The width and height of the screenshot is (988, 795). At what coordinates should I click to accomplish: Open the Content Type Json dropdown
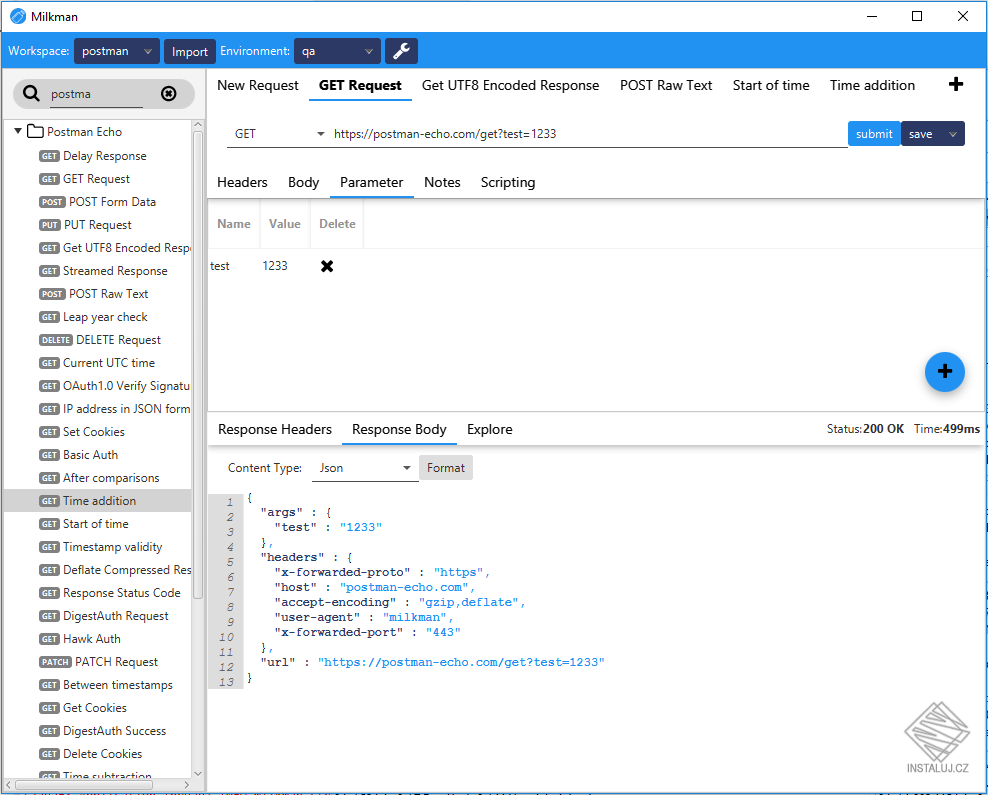365,468
